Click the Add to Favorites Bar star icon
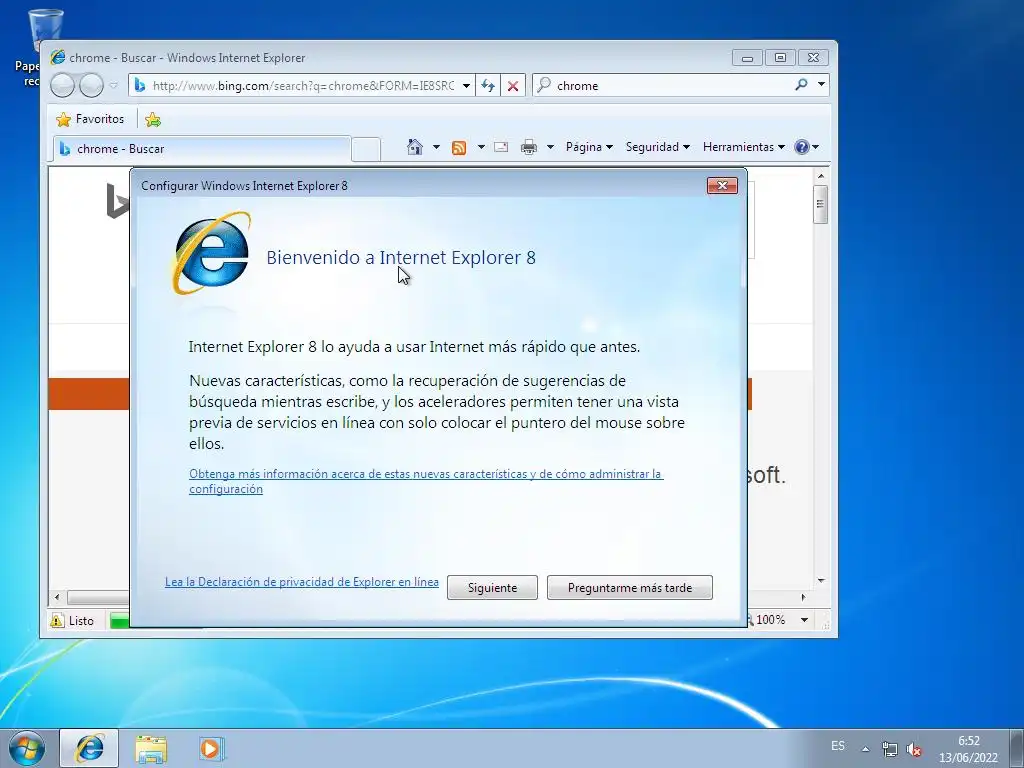 point(153,120)
